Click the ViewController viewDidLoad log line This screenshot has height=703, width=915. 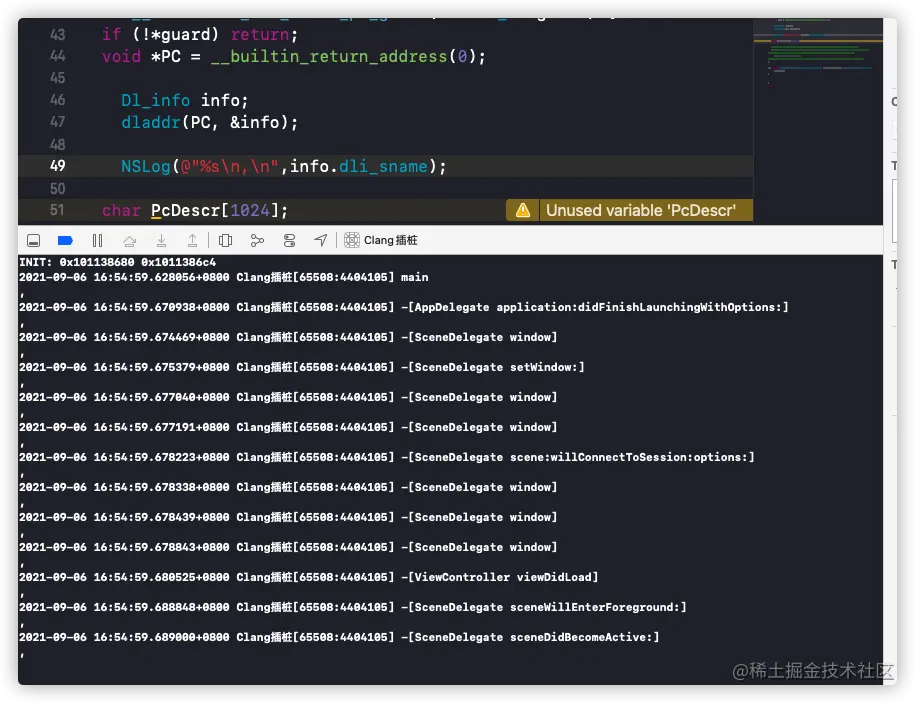point(309,578)
